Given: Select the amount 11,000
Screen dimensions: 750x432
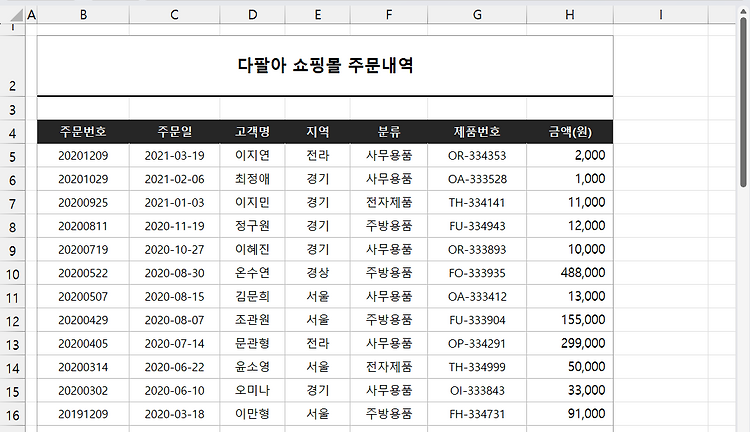Looking at the screenshot, I should 570,202.
